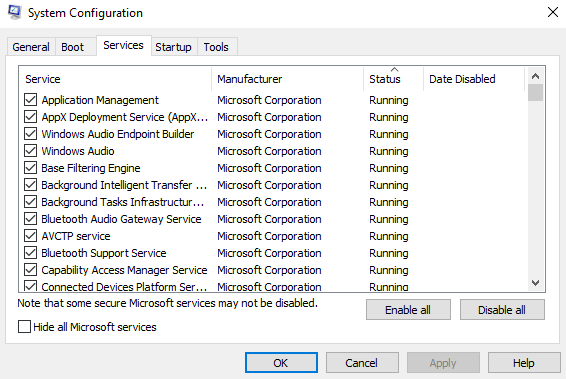Select Capability Access Manager Service name
Image resolution: width=566 pixels, height=379 pixels.
tap(124, 270)
